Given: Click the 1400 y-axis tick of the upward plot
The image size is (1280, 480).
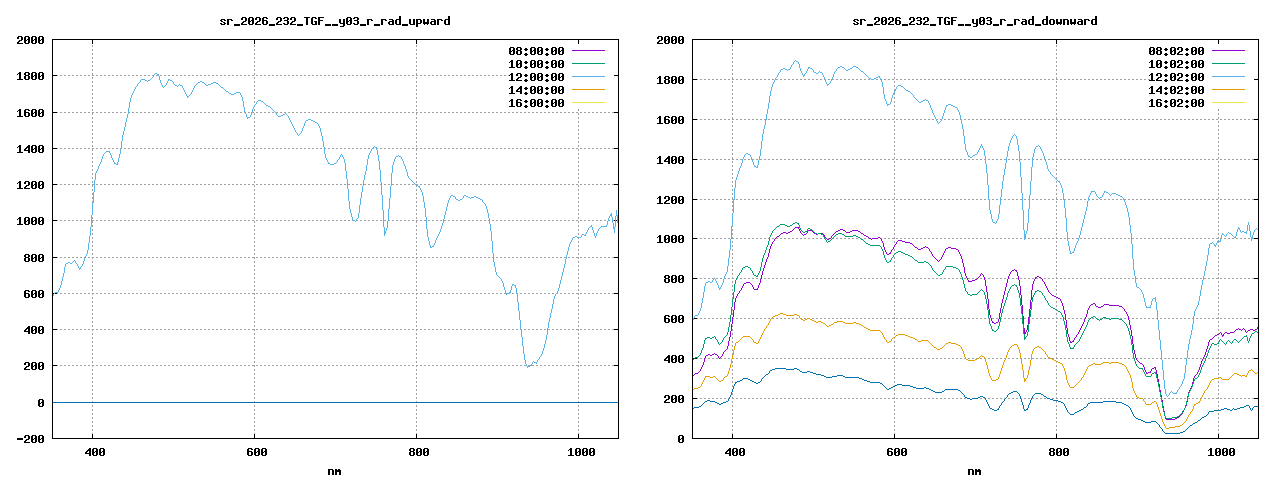Looking at the screenshot, I should pyautogui.click(x=30, y=149).
